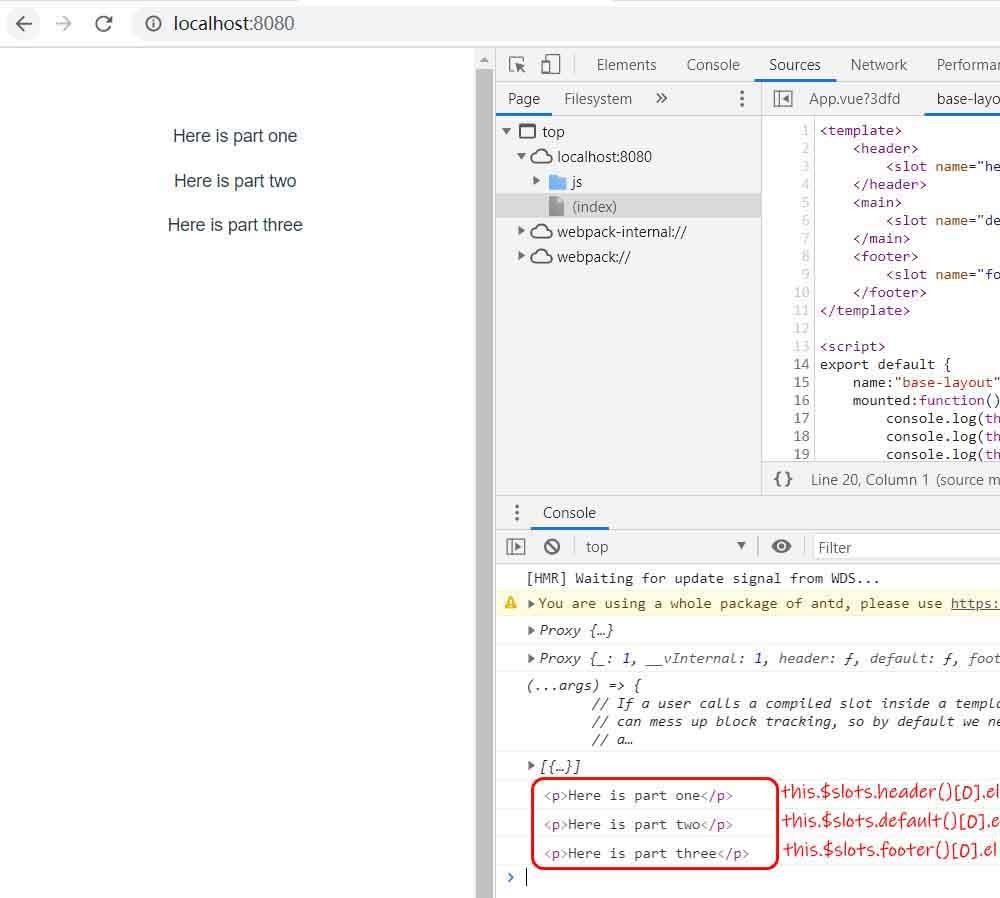Open the drawer three-dot menu beside Console
The image size is (1000, 898).
click(x=516, y=513)
